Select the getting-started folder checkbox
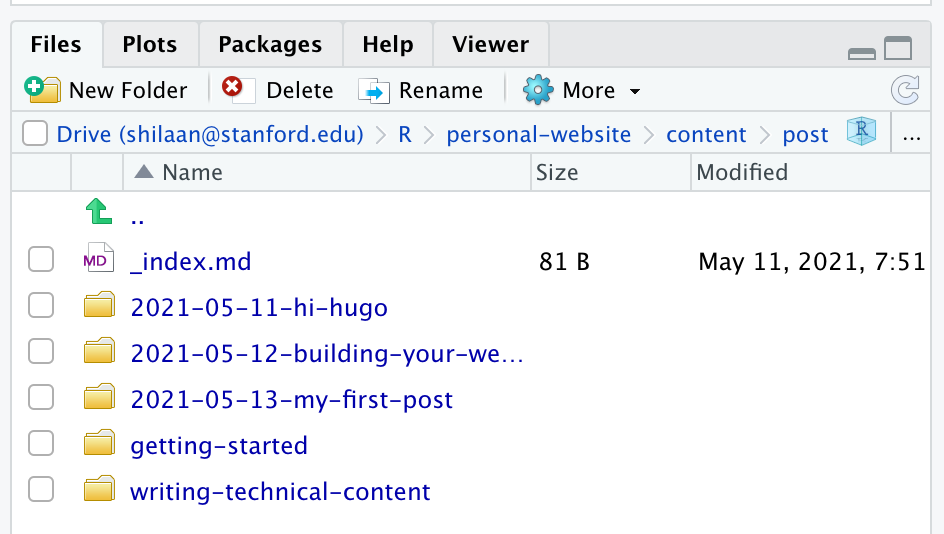944x534 pixels. click(41, 444)
